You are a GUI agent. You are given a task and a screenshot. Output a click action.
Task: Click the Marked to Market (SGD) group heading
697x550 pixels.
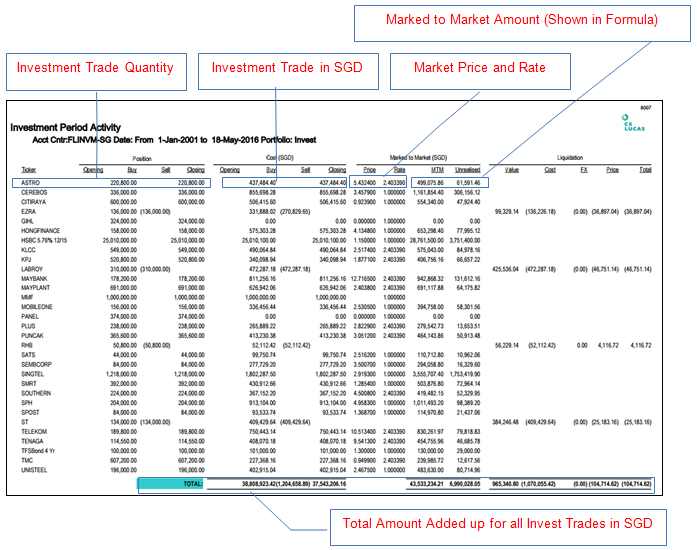(x=418, y=158)
